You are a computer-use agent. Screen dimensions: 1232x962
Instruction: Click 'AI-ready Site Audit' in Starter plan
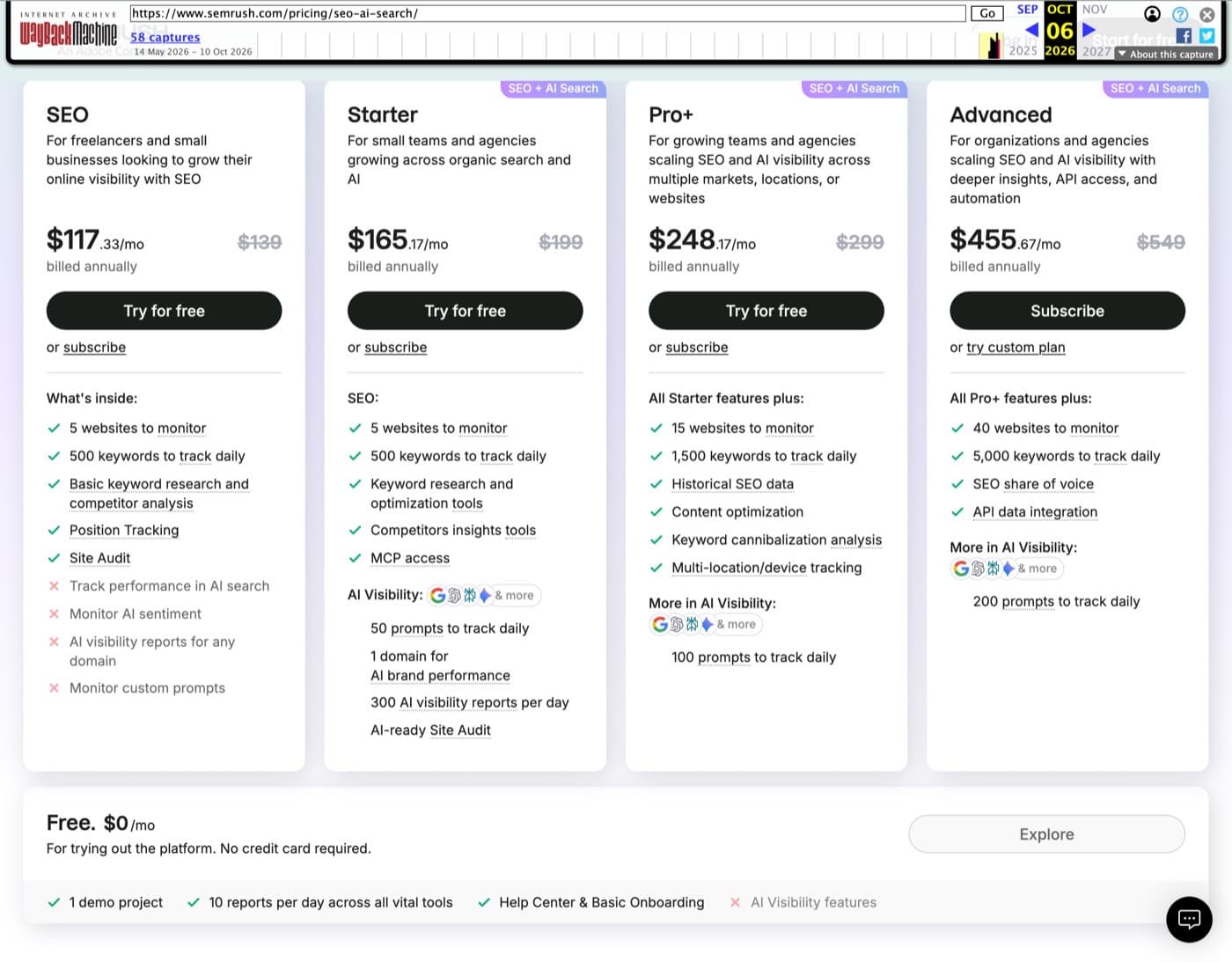[430, 731]
